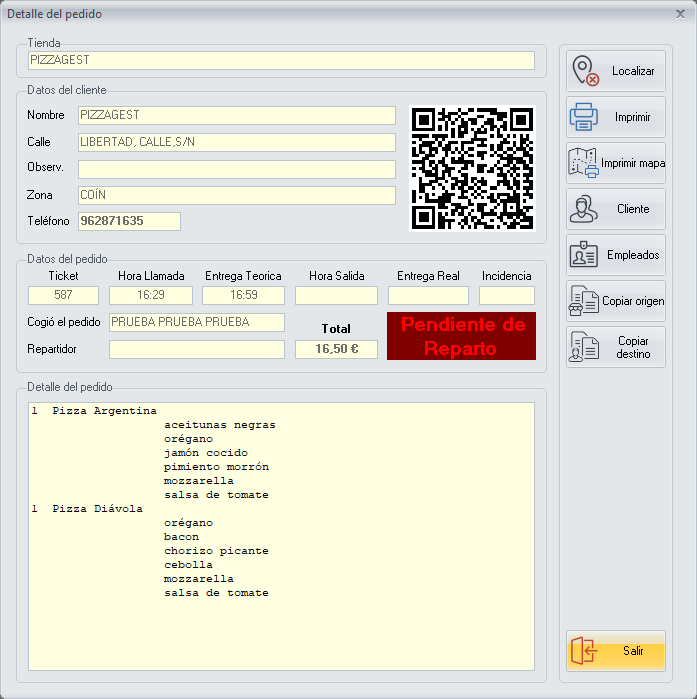Click the Total amount field
Screen dimensions: 697x699
[336, 349]
